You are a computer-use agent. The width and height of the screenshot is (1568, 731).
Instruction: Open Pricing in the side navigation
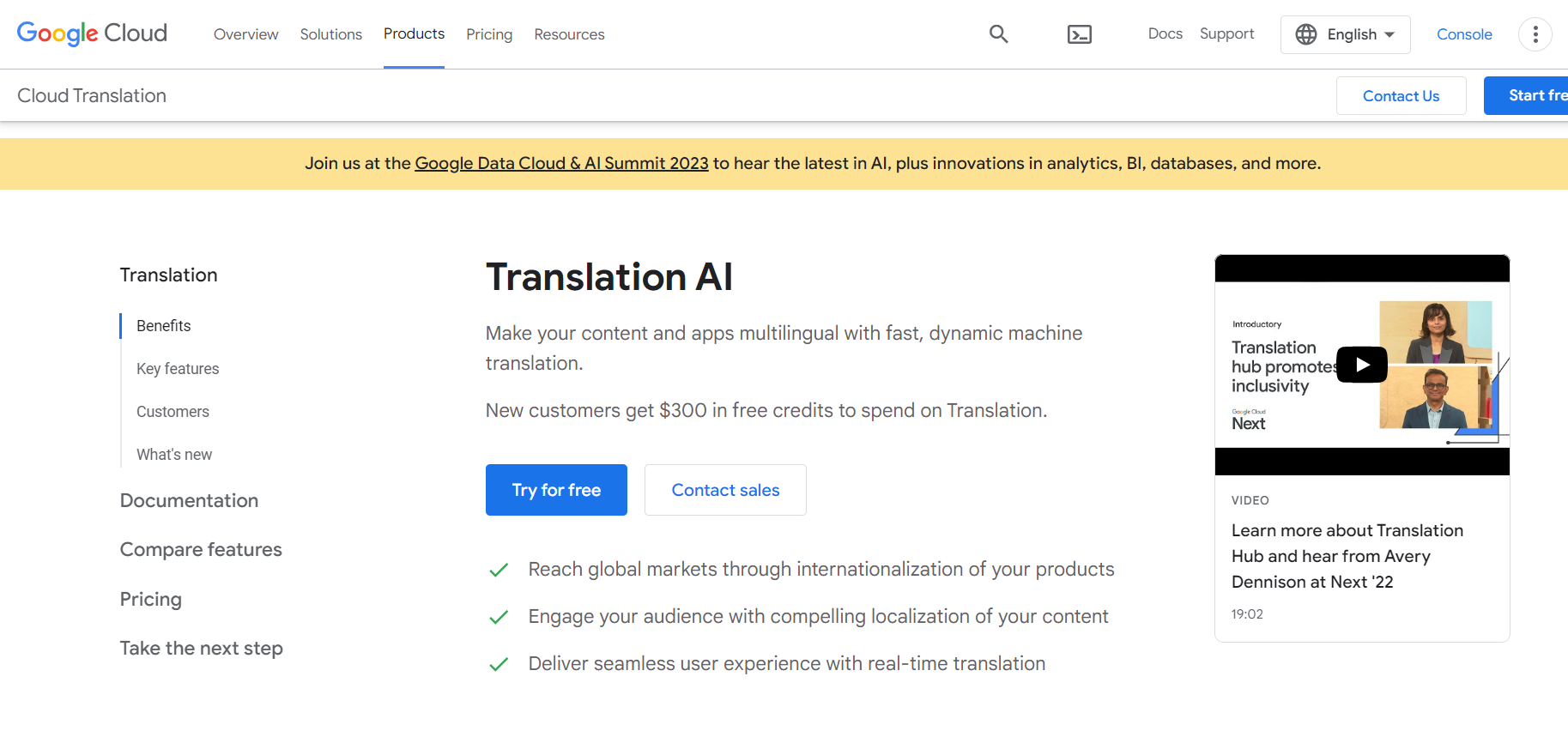coord(151,599)
